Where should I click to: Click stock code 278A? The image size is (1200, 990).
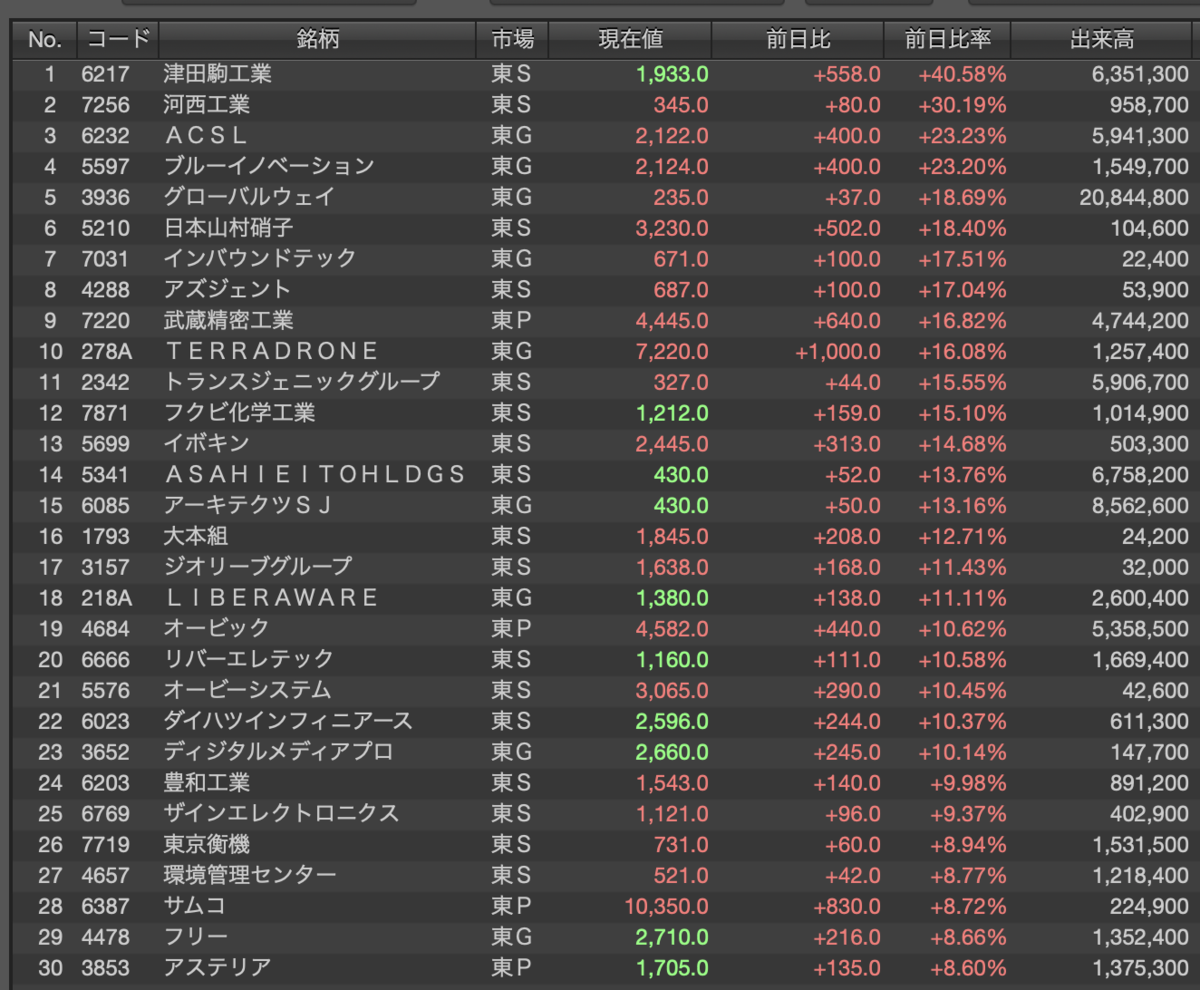[108, 351]
